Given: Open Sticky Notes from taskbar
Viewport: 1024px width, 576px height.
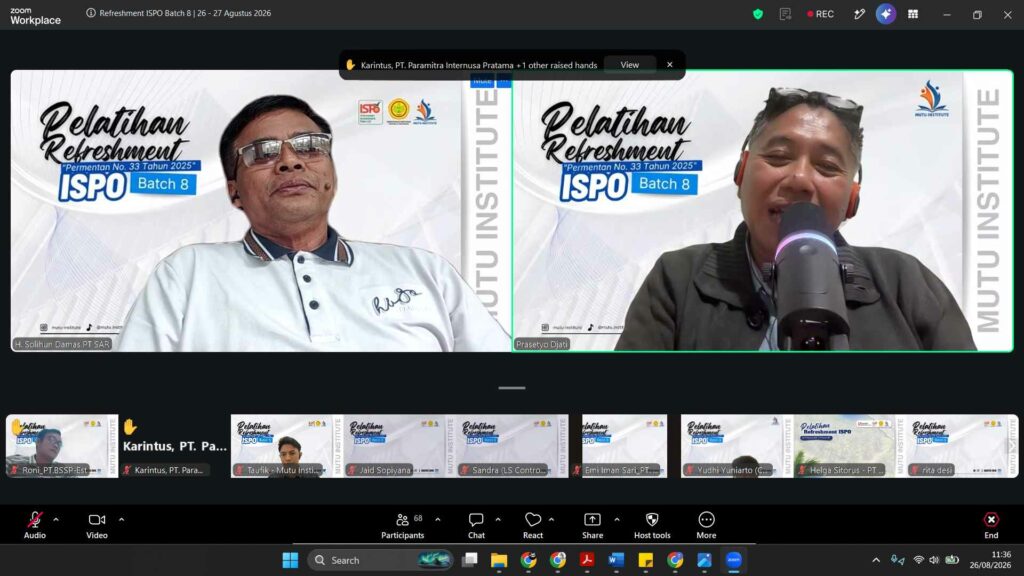Looking at the screenshot, I should coord(645,560).
